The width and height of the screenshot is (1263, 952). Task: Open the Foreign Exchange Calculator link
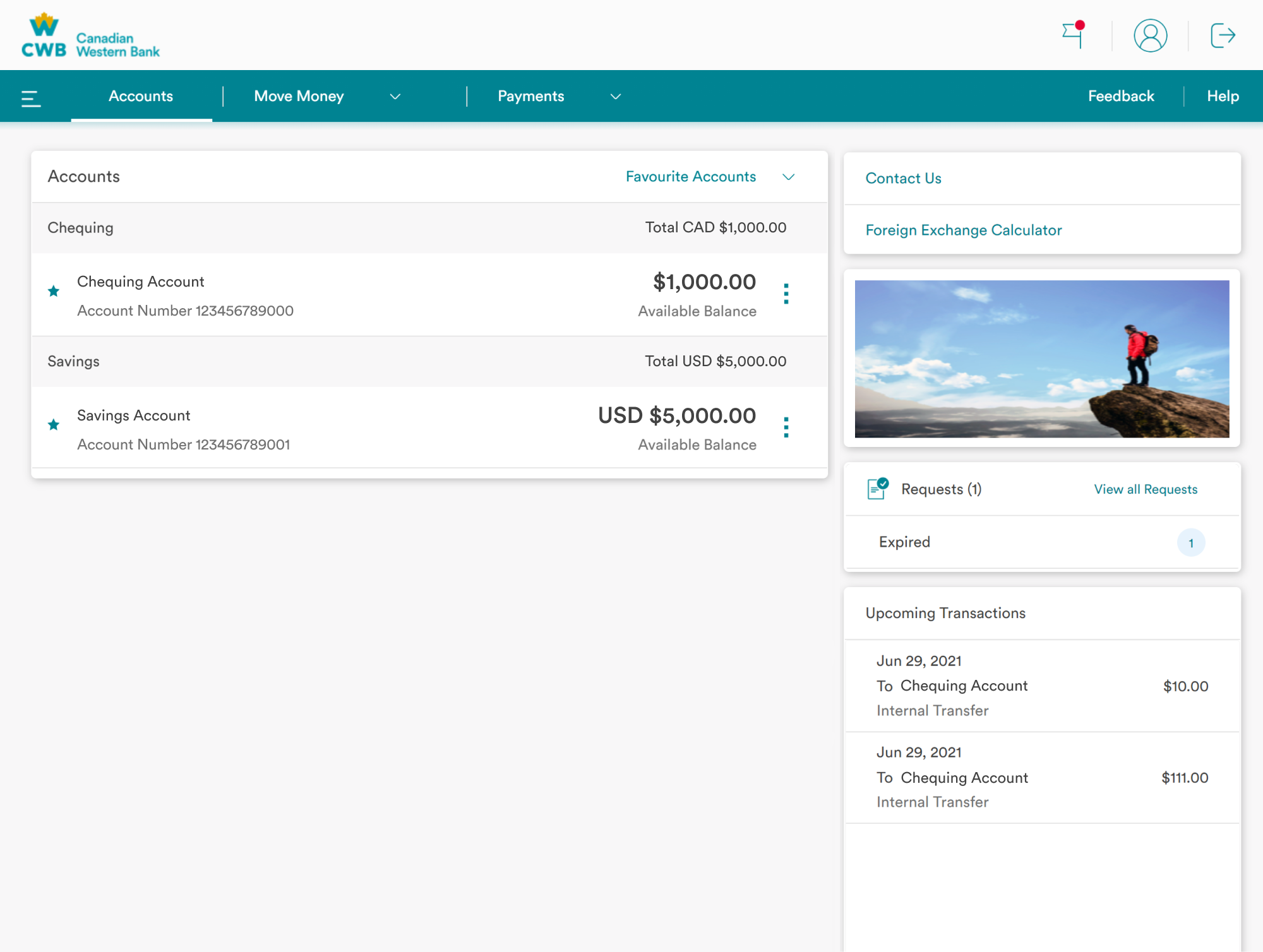point(963,230)
